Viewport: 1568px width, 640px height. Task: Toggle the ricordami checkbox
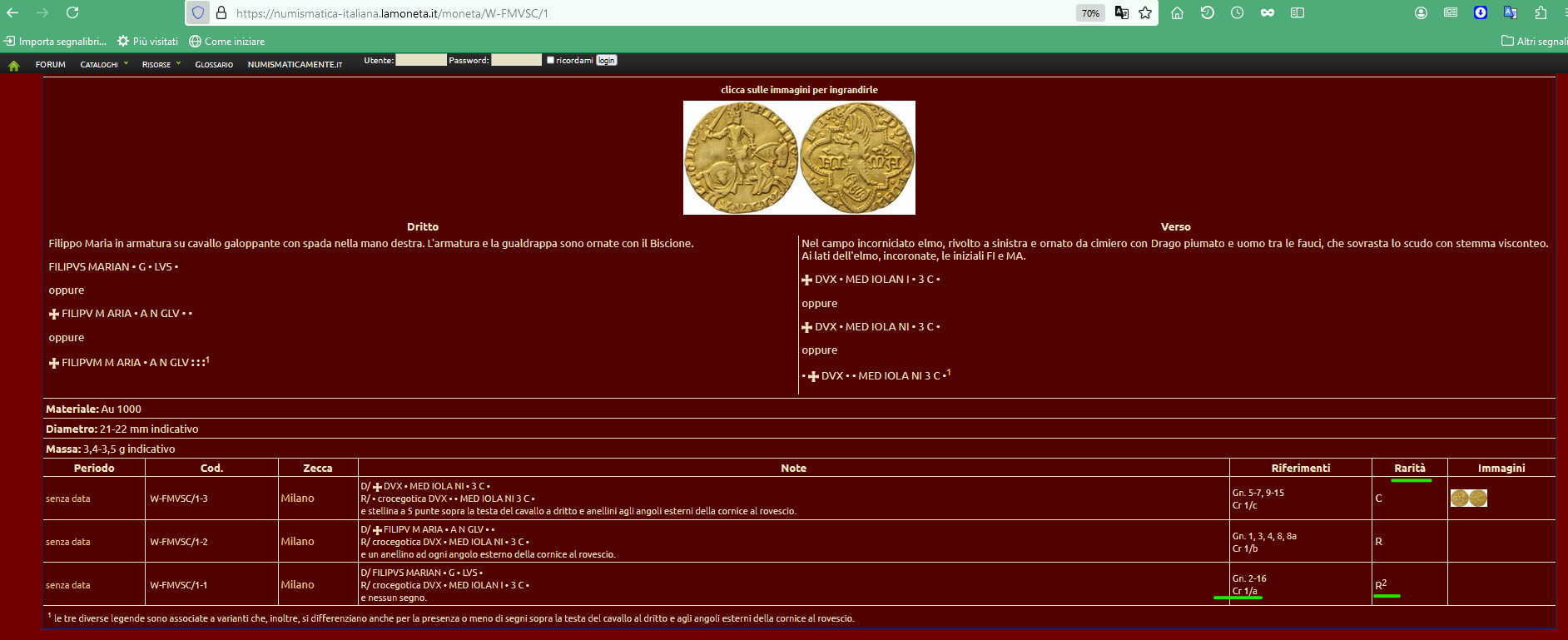pyautogui.click(x=550, y=60)
